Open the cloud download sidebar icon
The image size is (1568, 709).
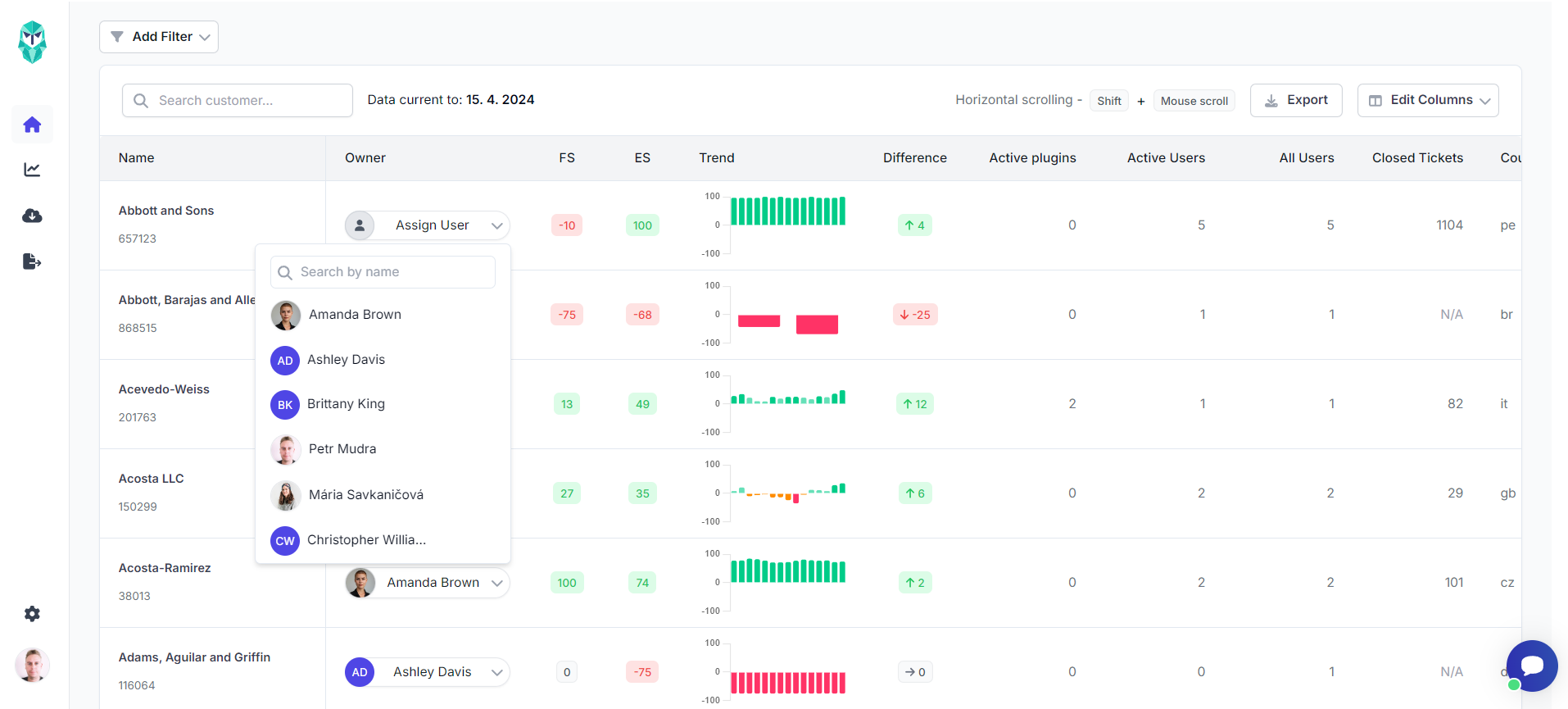coord(32,216)
